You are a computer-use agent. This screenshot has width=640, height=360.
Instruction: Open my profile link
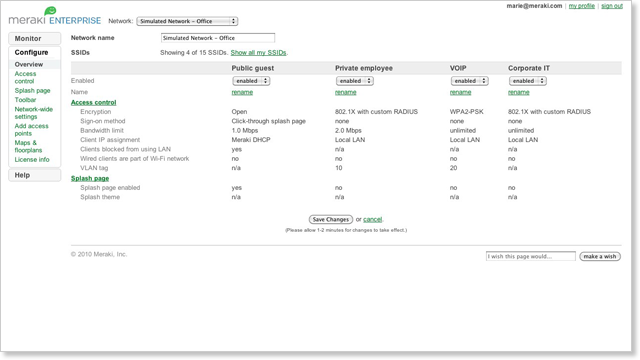point(582,6)
